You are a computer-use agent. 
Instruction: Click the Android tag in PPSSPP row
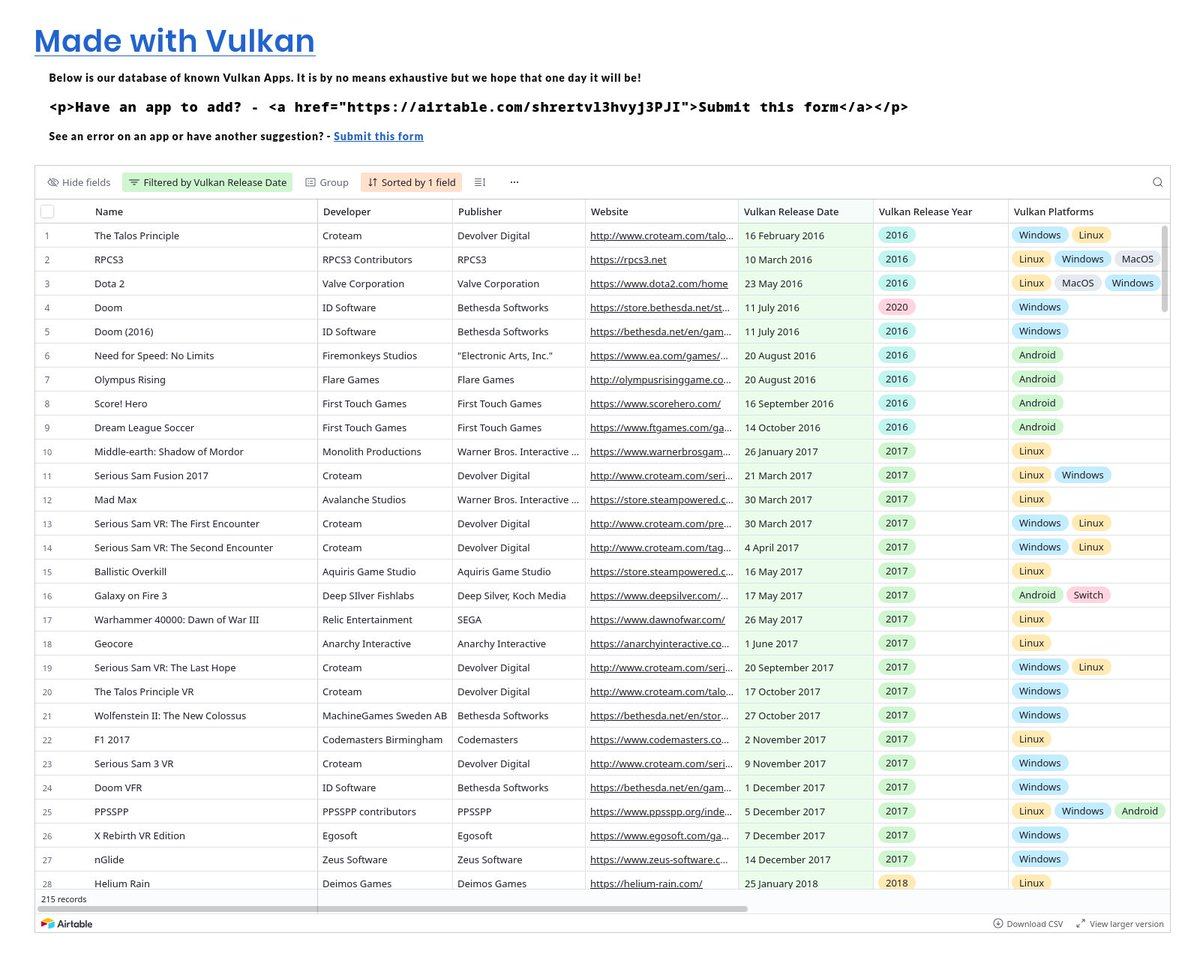[1139, 811]
